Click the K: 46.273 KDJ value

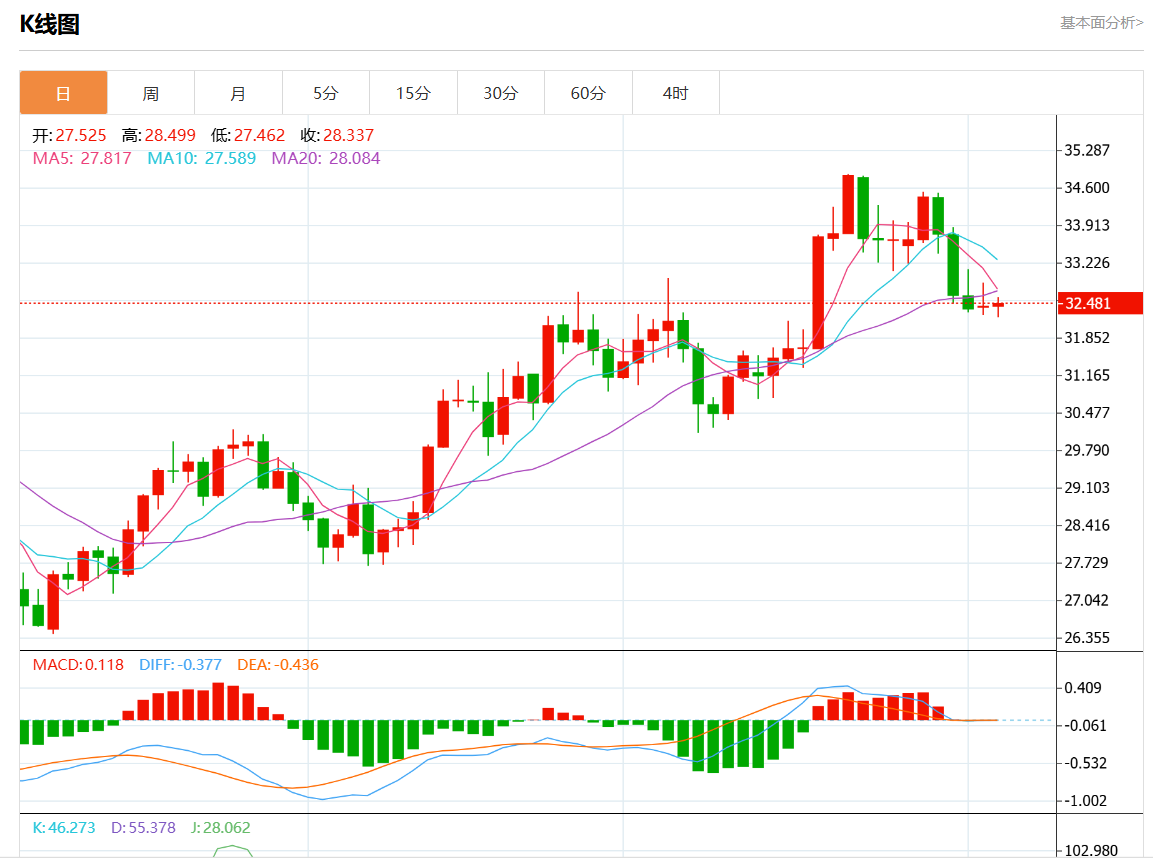pos(64,828)
